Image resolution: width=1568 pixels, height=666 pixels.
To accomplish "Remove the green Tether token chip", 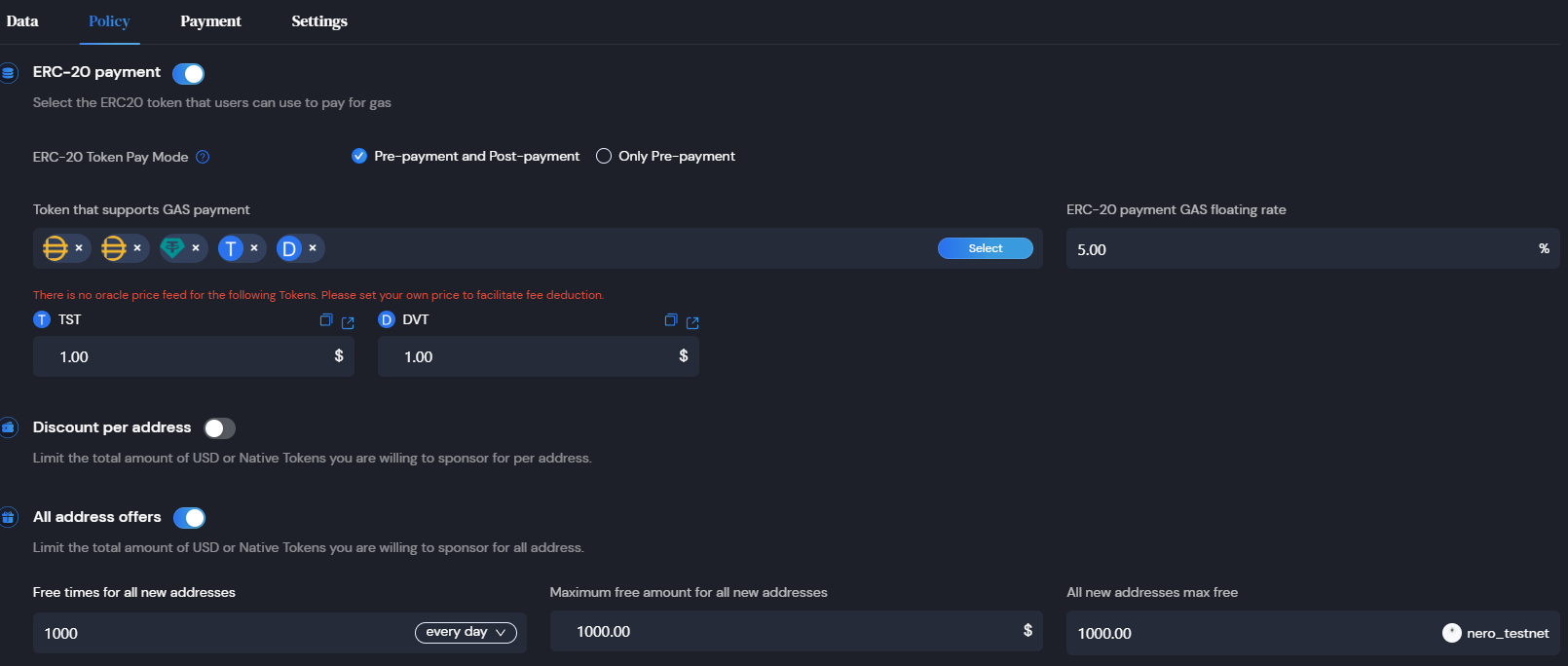I will [x=196, y=248].
